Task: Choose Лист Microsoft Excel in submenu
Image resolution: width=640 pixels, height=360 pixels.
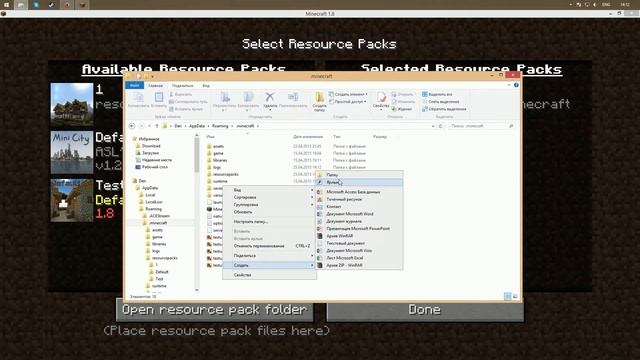Action: tap(360, 258)
